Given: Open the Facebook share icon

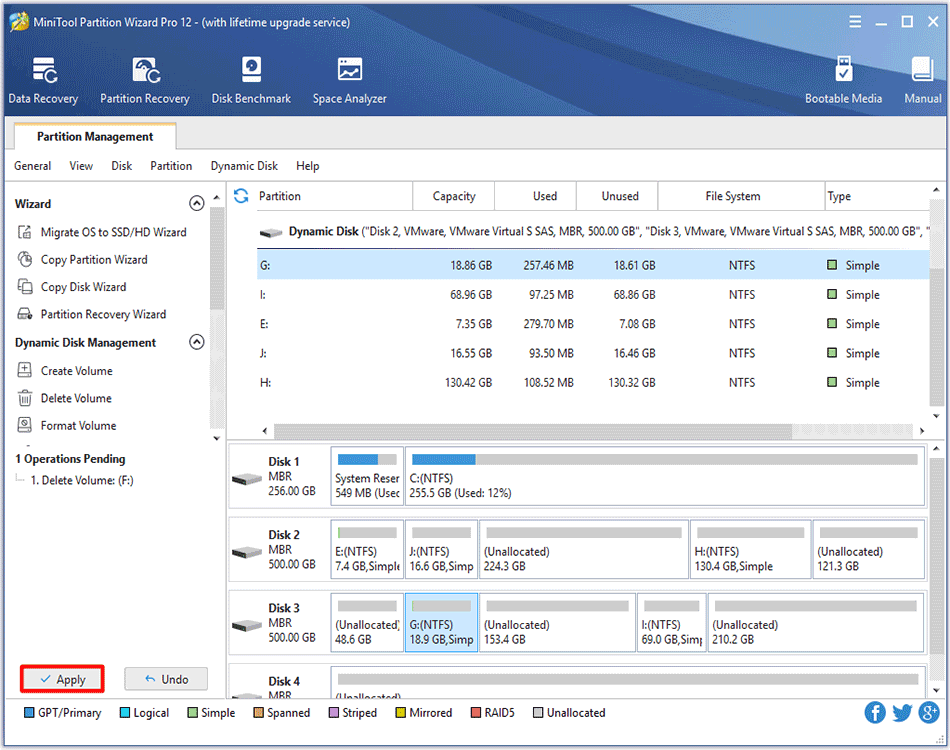Looking at the screenshot, I should point(875,712).
